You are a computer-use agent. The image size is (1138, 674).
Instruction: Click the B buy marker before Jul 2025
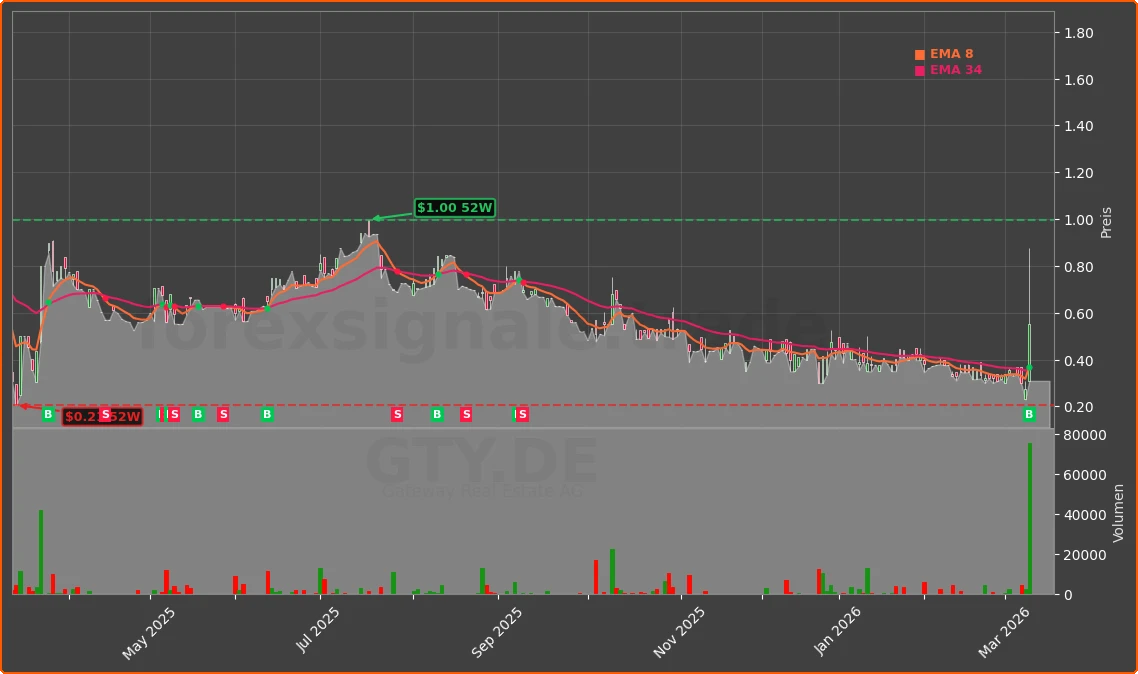(267, 414)
